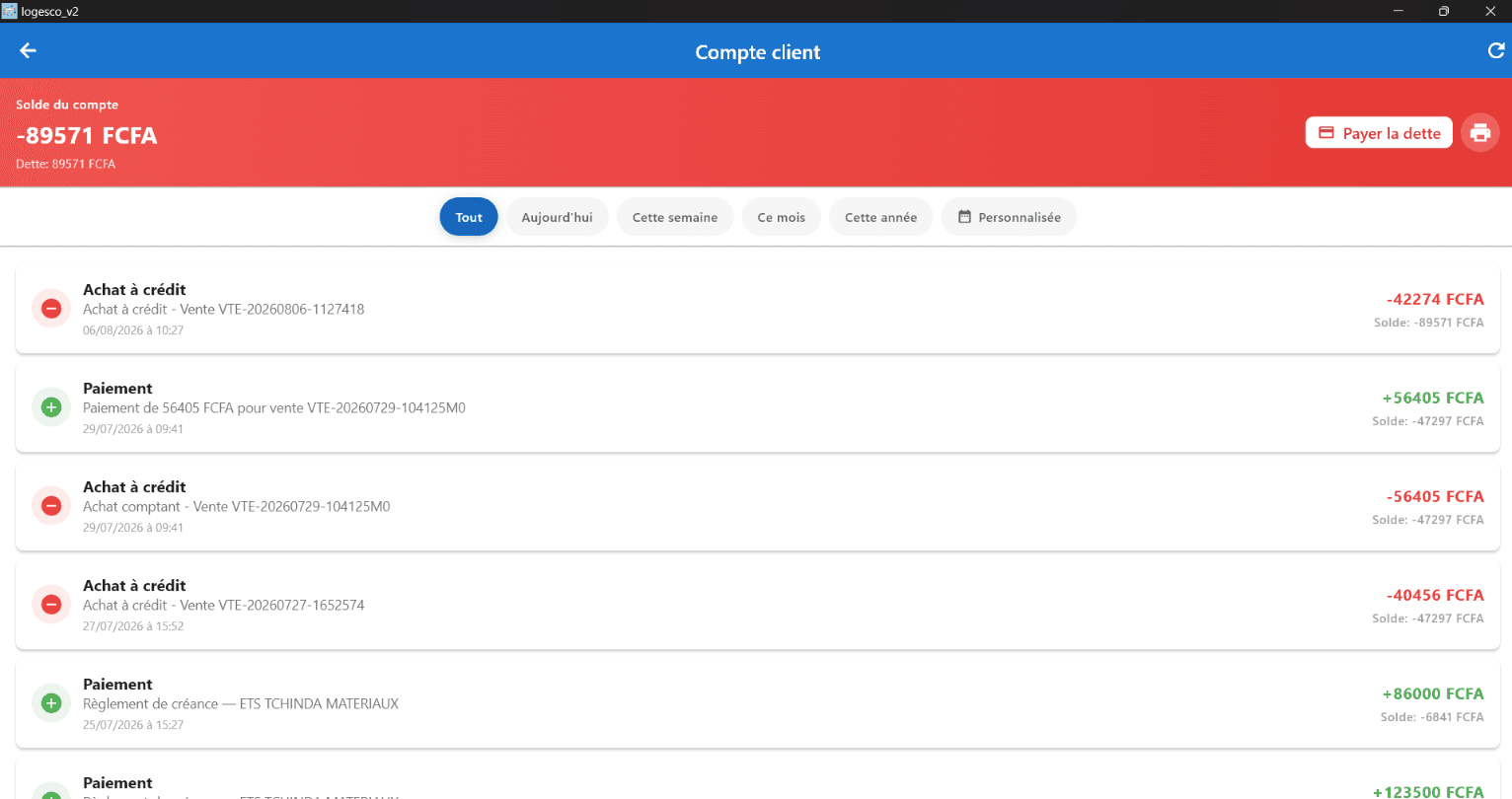The image size is (1512, 799).
Task: Click 'Solde: -89571 FCFA' in the first card
Action: [x=1429, y=323]
